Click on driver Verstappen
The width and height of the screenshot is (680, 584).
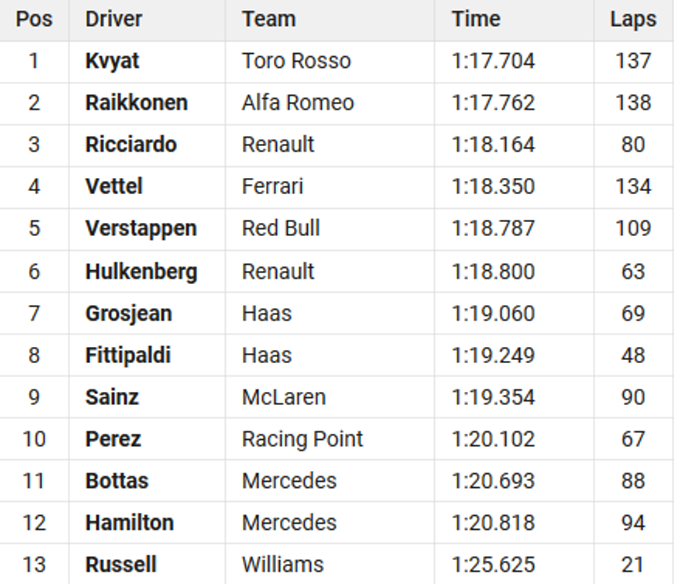pos(141,229)
